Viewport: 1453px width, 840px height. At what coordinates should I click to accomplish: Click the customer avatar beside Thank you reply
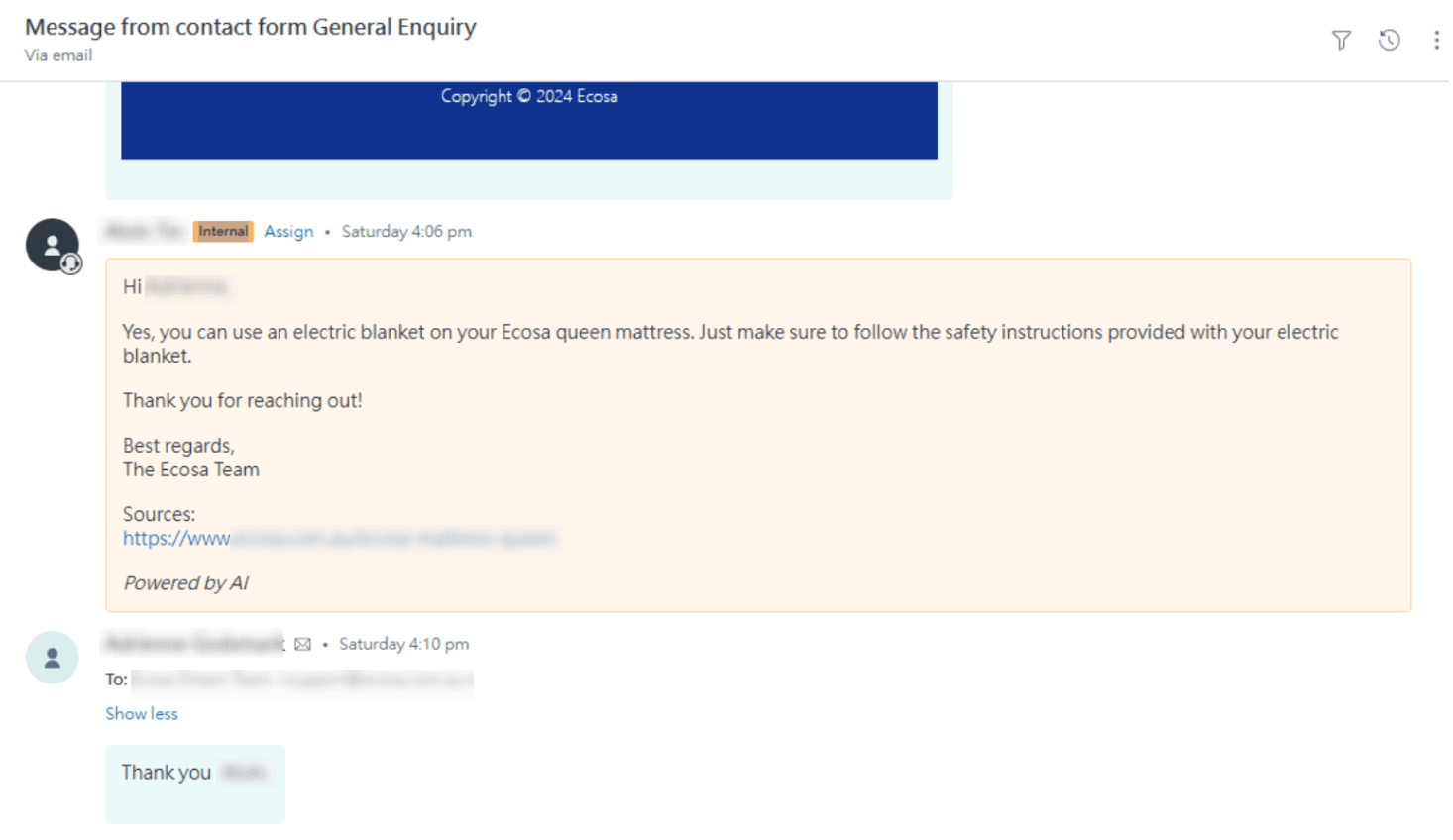point(53,658)
